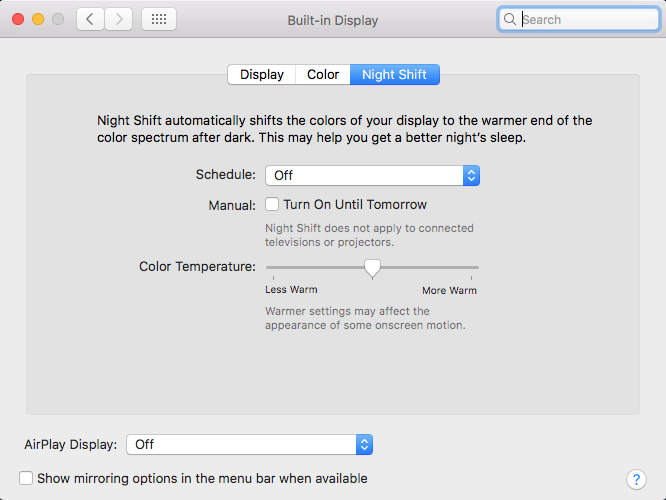Select the Night Shift tab
This screenshot has height=500, width=666.
pyautogui.click(x=395, y=75)
